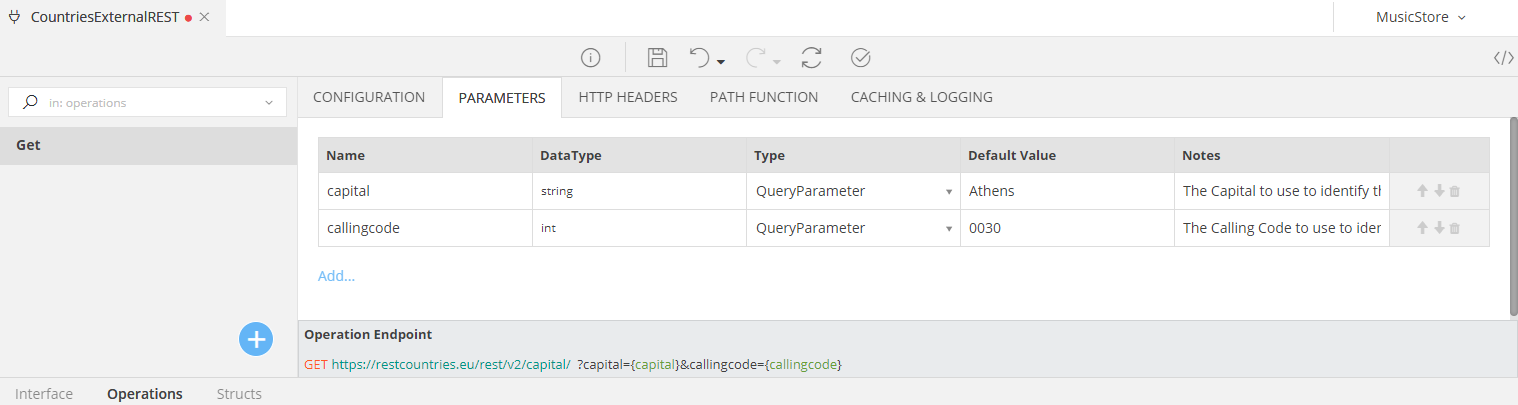1518x405 pixels.
Task: Open the code view icon at right
Action: (1503, 58)
